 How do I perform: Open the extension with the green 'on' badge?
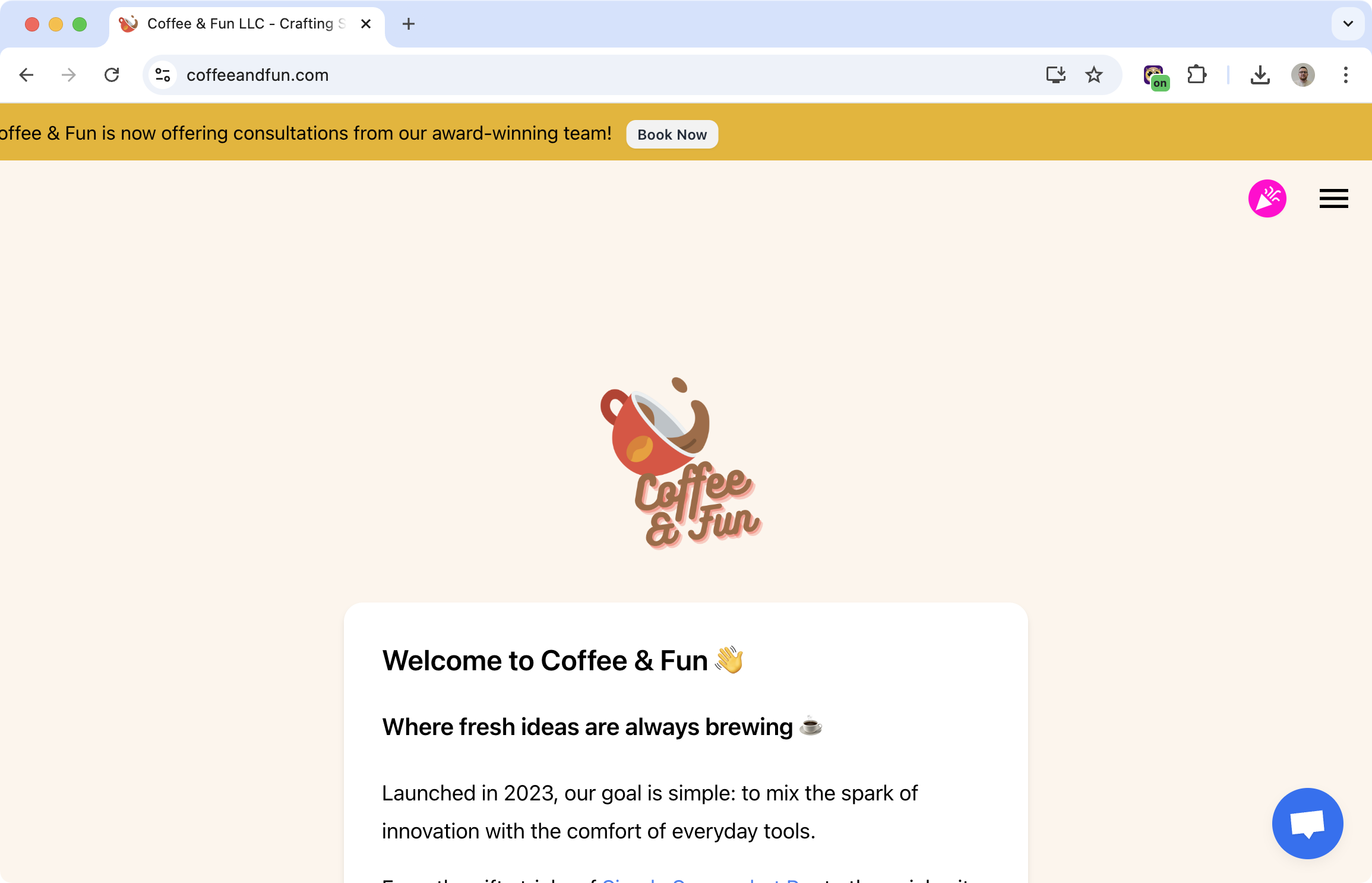(x=1155, y=77)
